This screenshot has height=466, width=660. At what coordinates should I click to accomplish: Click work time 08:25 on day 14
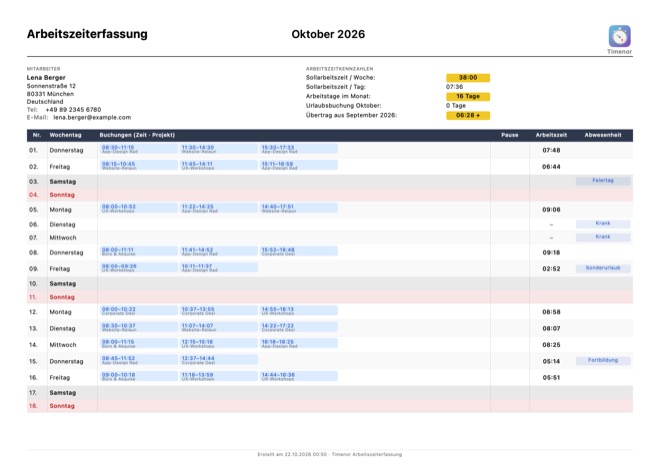(x=551, y=345)
